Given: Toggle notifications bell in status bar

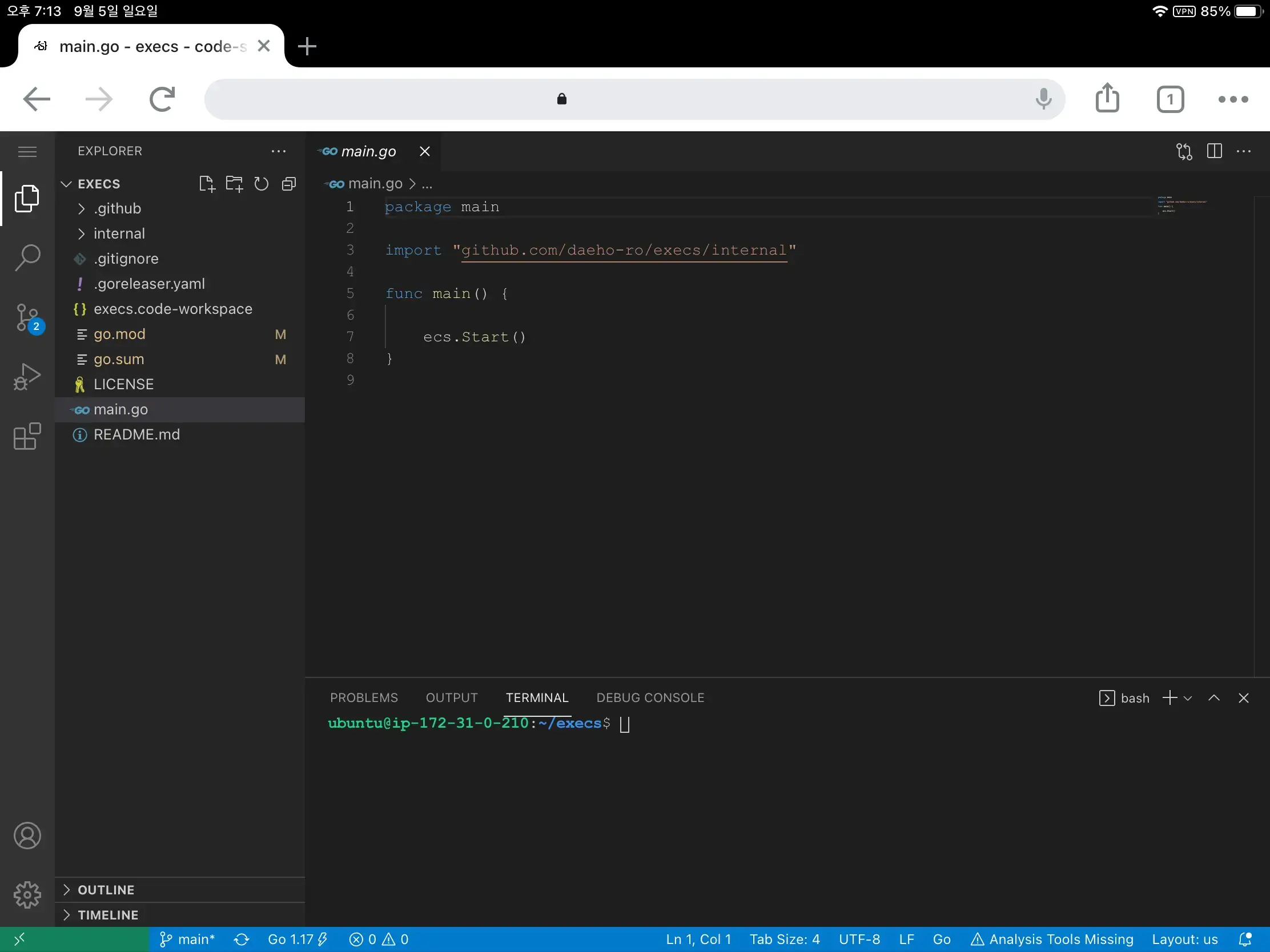Looking at the screenshot, I should click(1245, 939).
